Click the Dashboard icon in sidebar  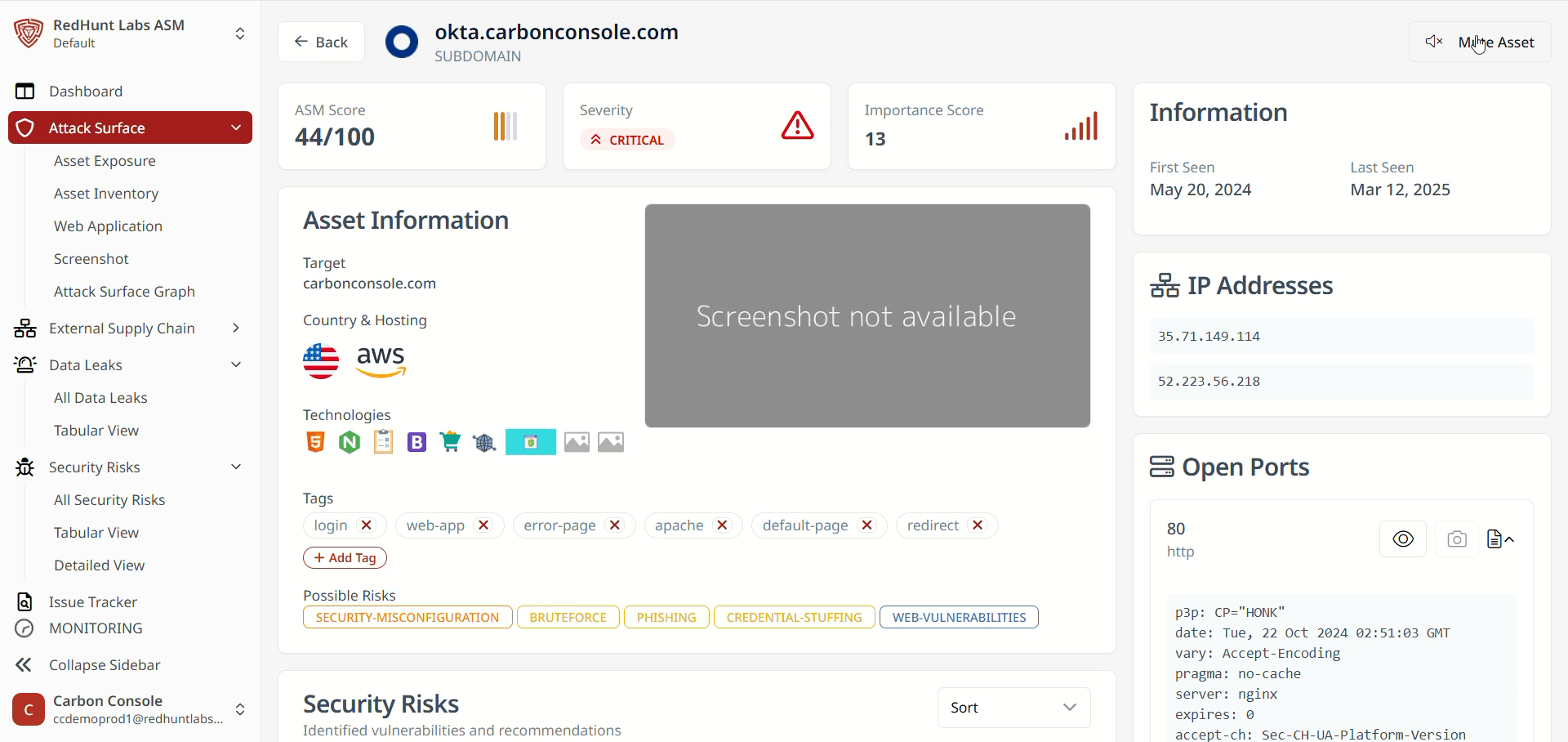pyautogui.click(x=25, y=91)
